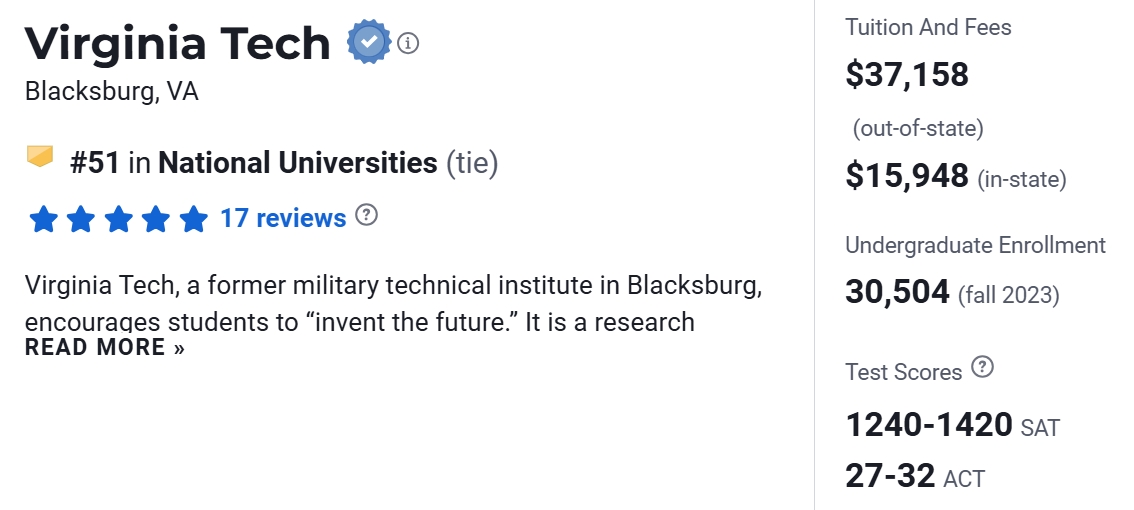This screenshot has height=510, width=1134.
Task: Click the blue verified badge beside Virginia Tech
Action: click(x=369, y=43)
